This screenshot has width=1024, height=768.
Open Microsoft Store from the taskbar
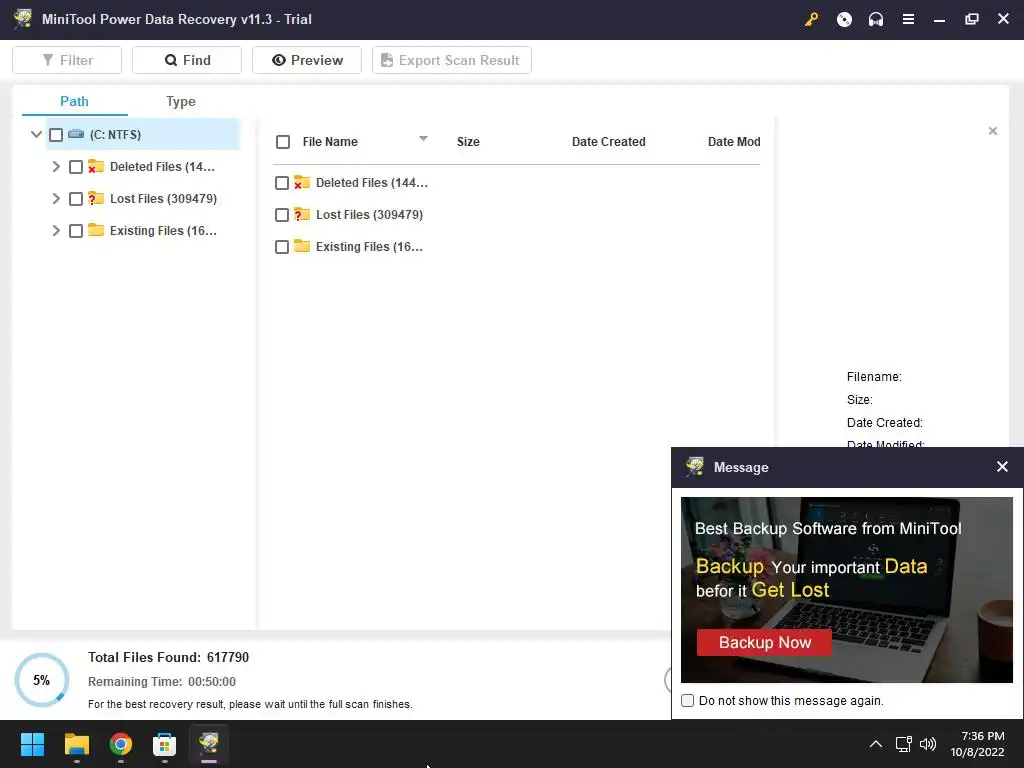point(165,744)
